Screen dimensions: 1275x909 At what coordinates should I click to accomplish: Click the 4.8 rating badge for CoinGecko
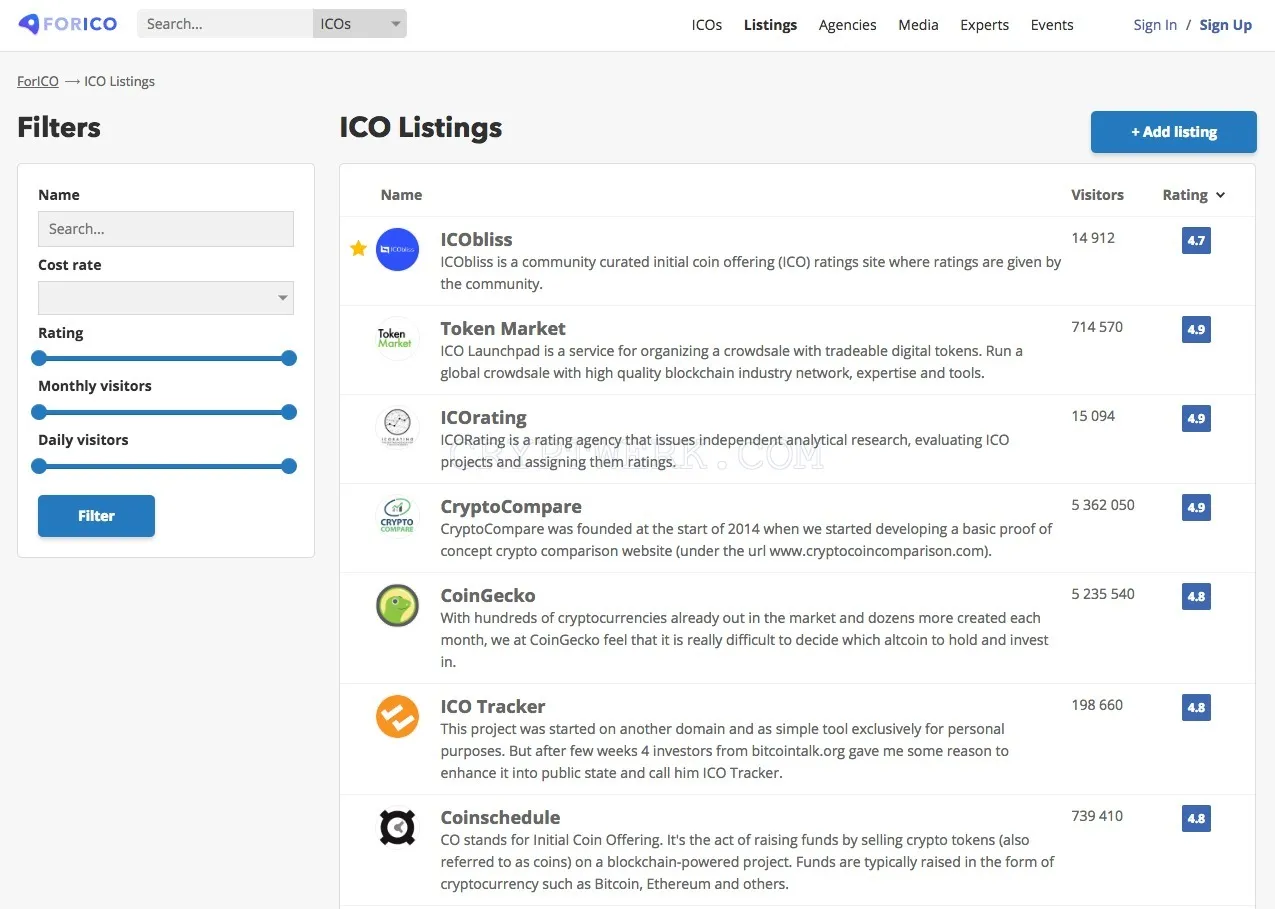1196,597
